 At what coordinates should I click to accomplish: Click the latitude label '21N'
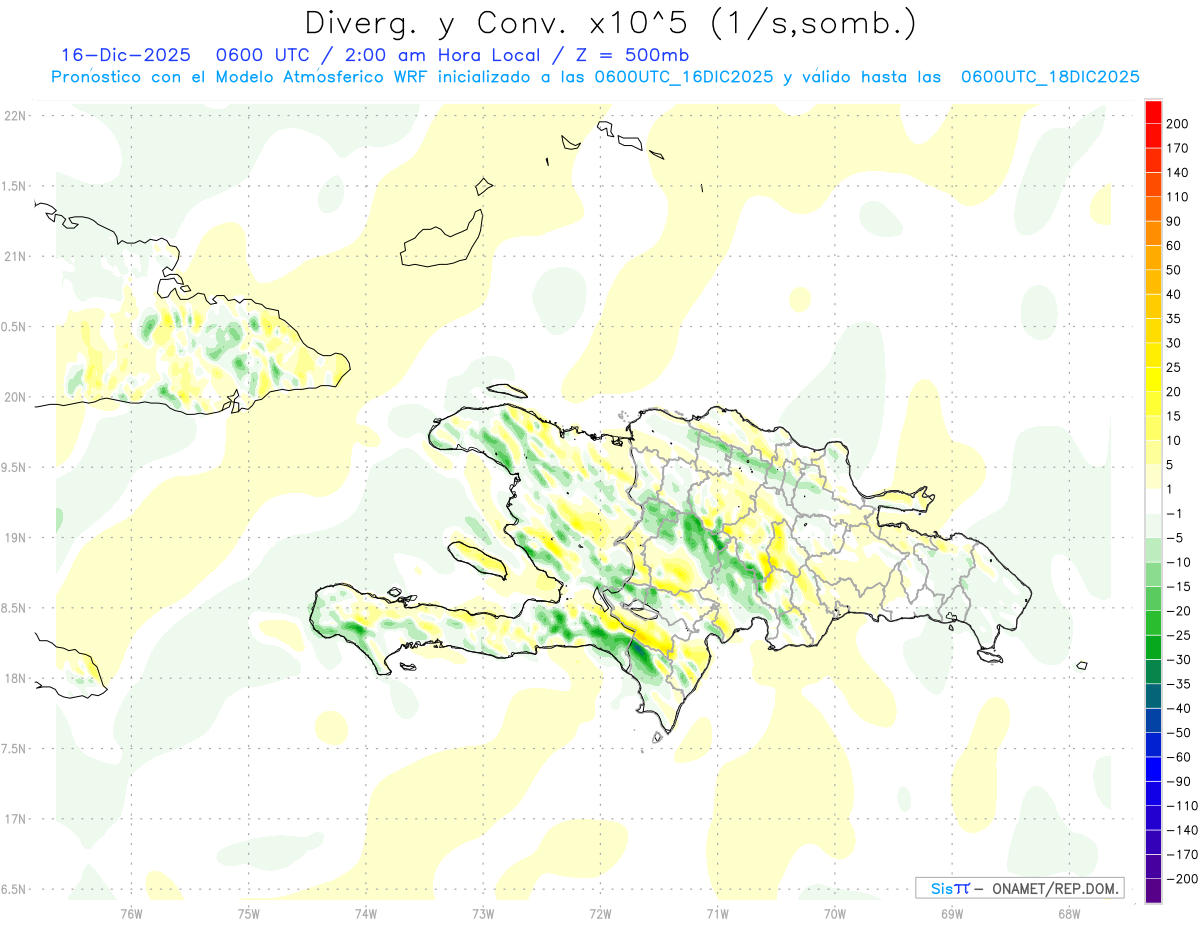pyautogui.click(x=15, y=256)
